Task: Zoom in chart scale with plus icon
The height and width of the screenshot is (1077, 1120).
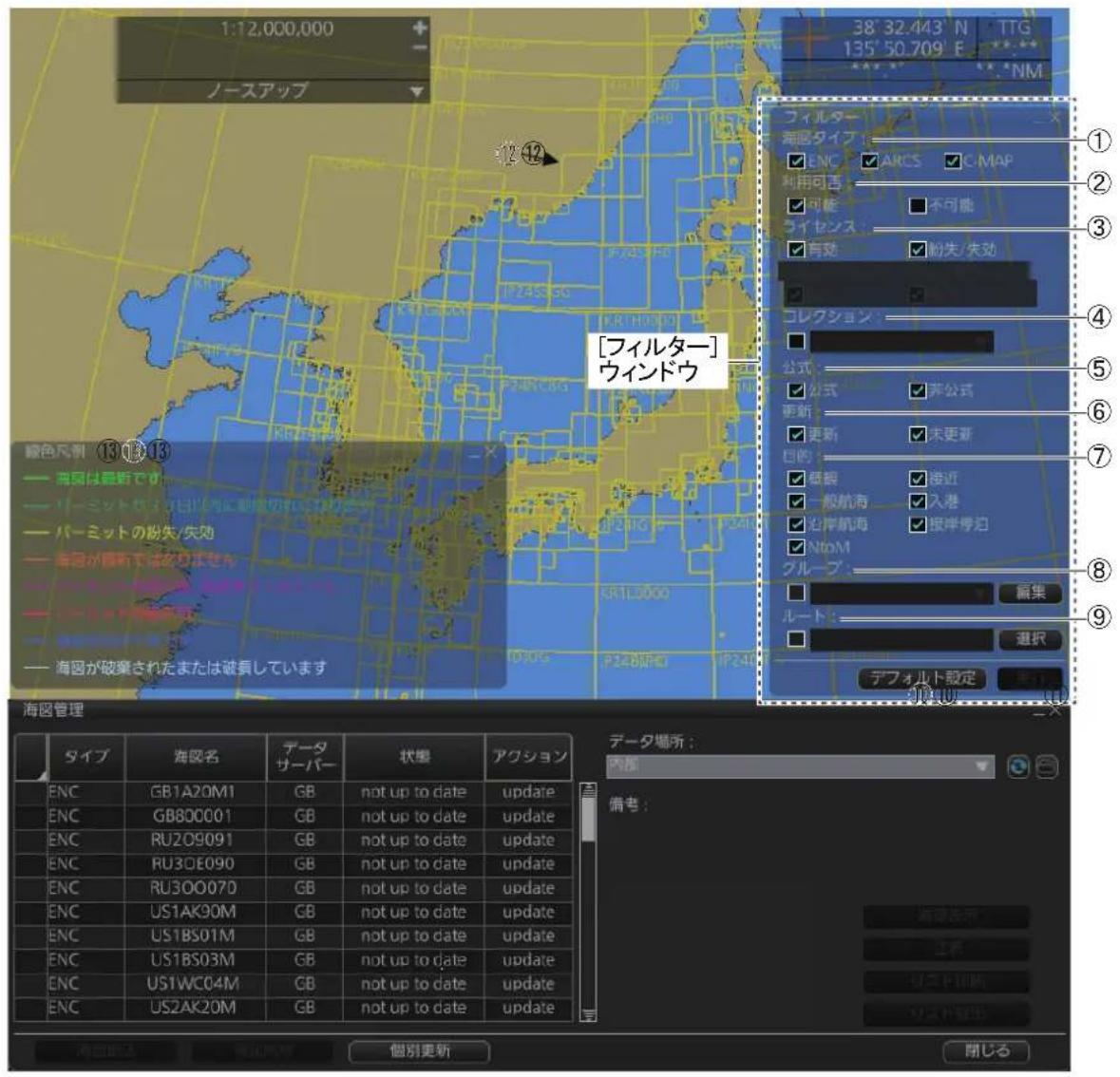Action: 419,28
